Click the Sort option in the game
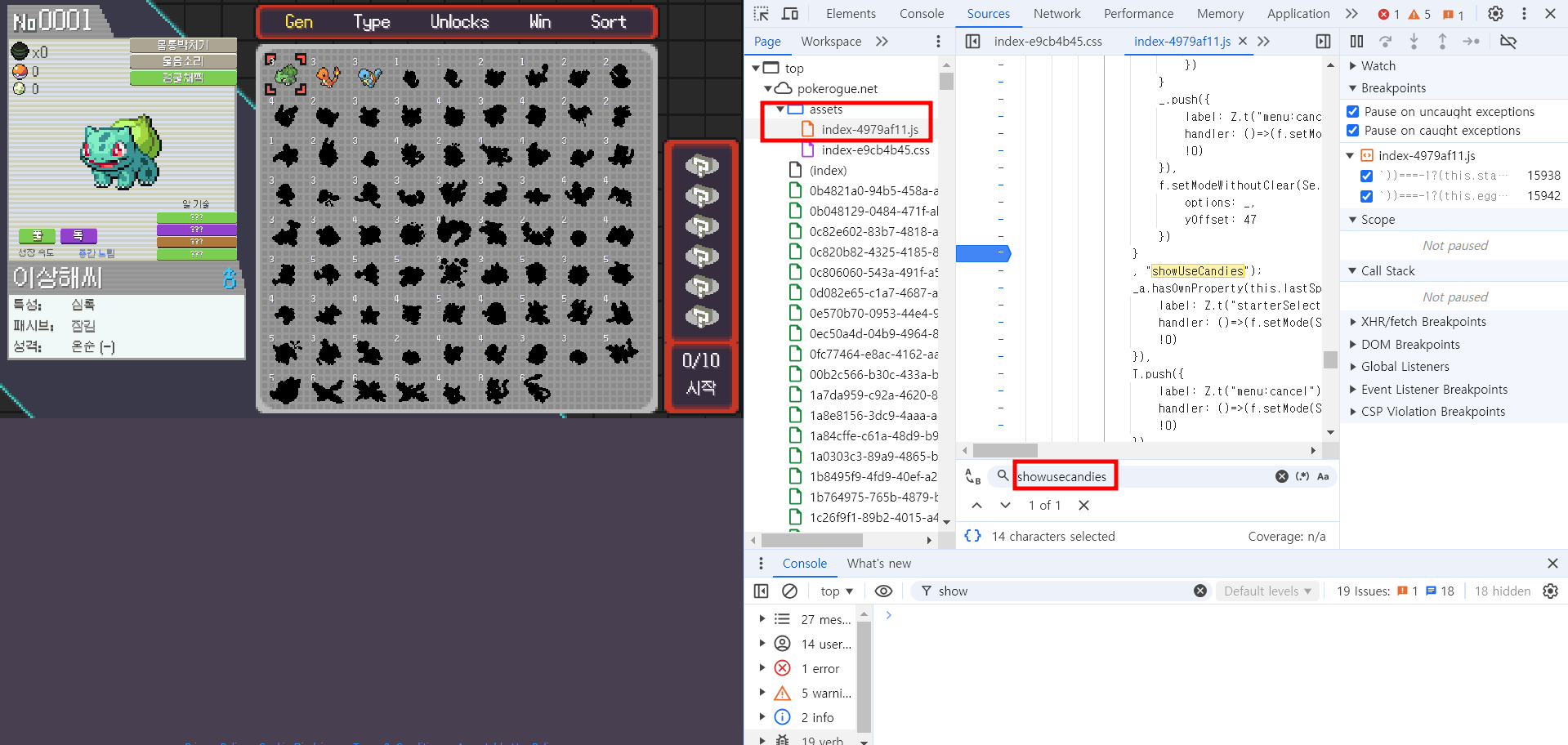The image size is (1568, 745). [609, 22]
